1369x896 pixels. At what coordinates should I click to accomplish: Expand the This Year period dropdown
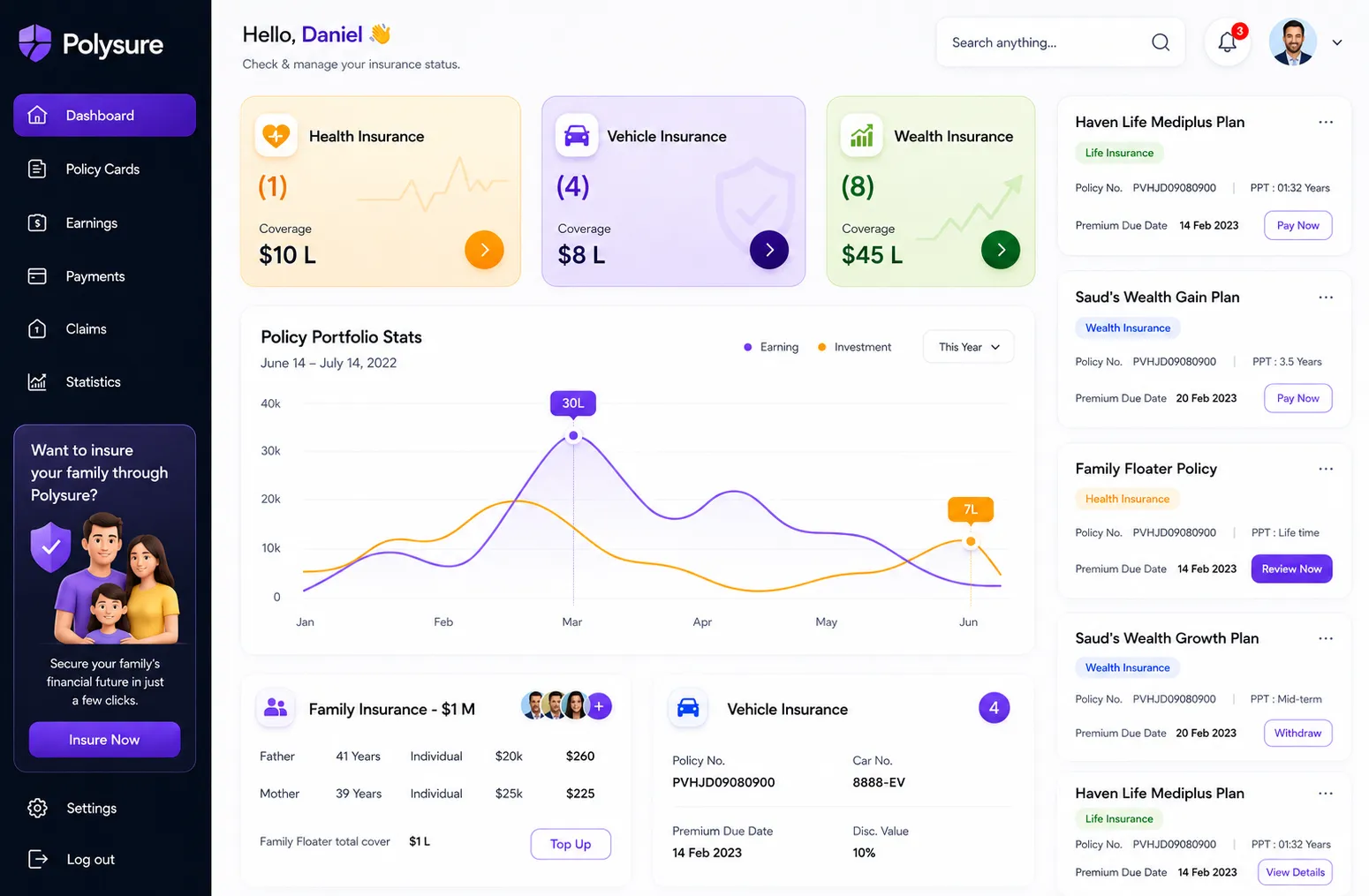(x=968, y=347)
